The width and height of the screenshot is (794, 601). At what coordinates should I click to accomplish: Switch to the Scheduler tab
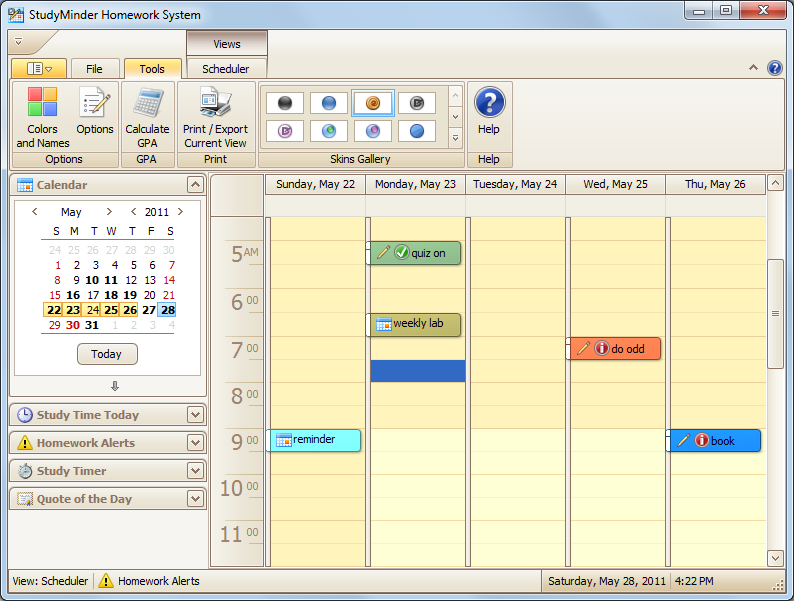[226, 69]
